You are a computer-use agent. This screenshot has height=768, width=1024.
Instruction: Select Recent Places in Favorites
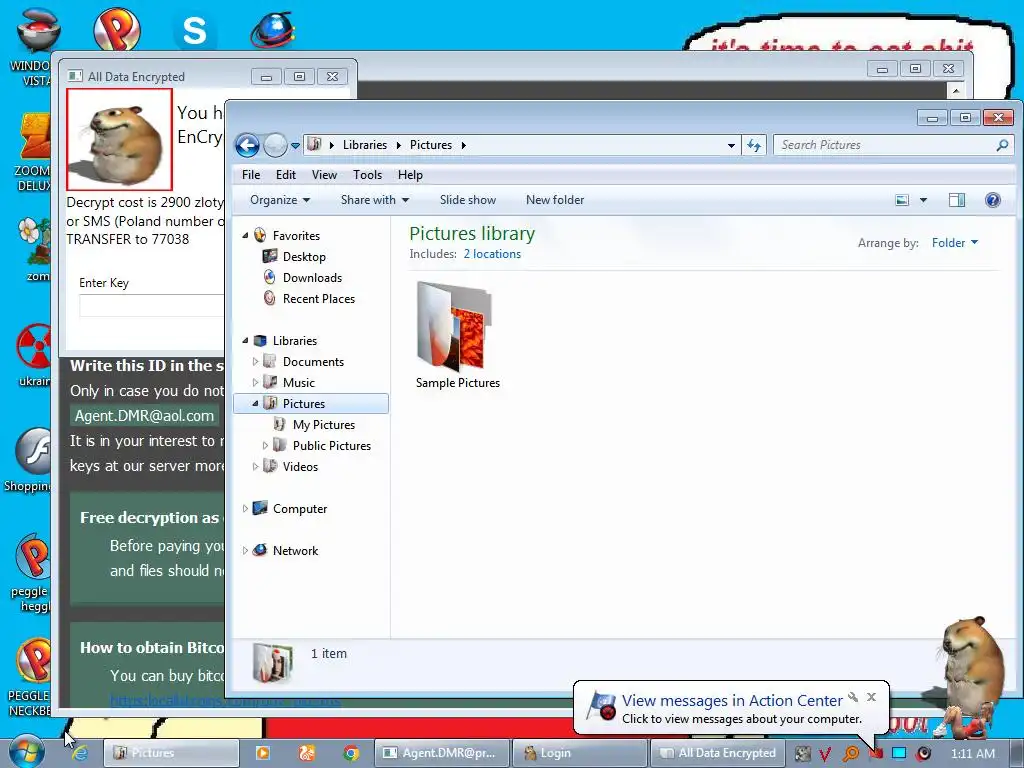coord(319,298)
